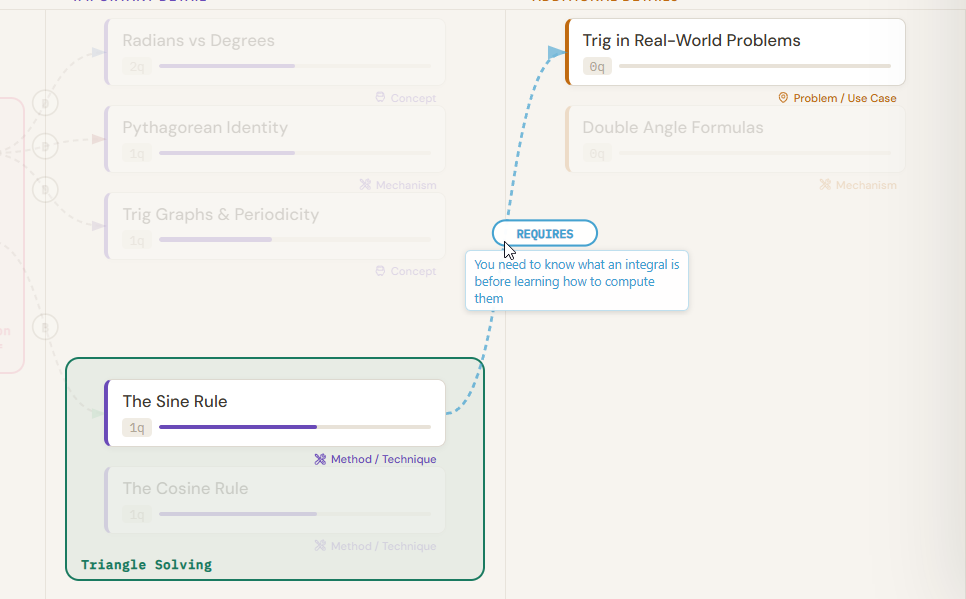Click the 1q badge on The Sine Rule
Image resolution: width=966 pixels, height=599 pixels.
137,428
